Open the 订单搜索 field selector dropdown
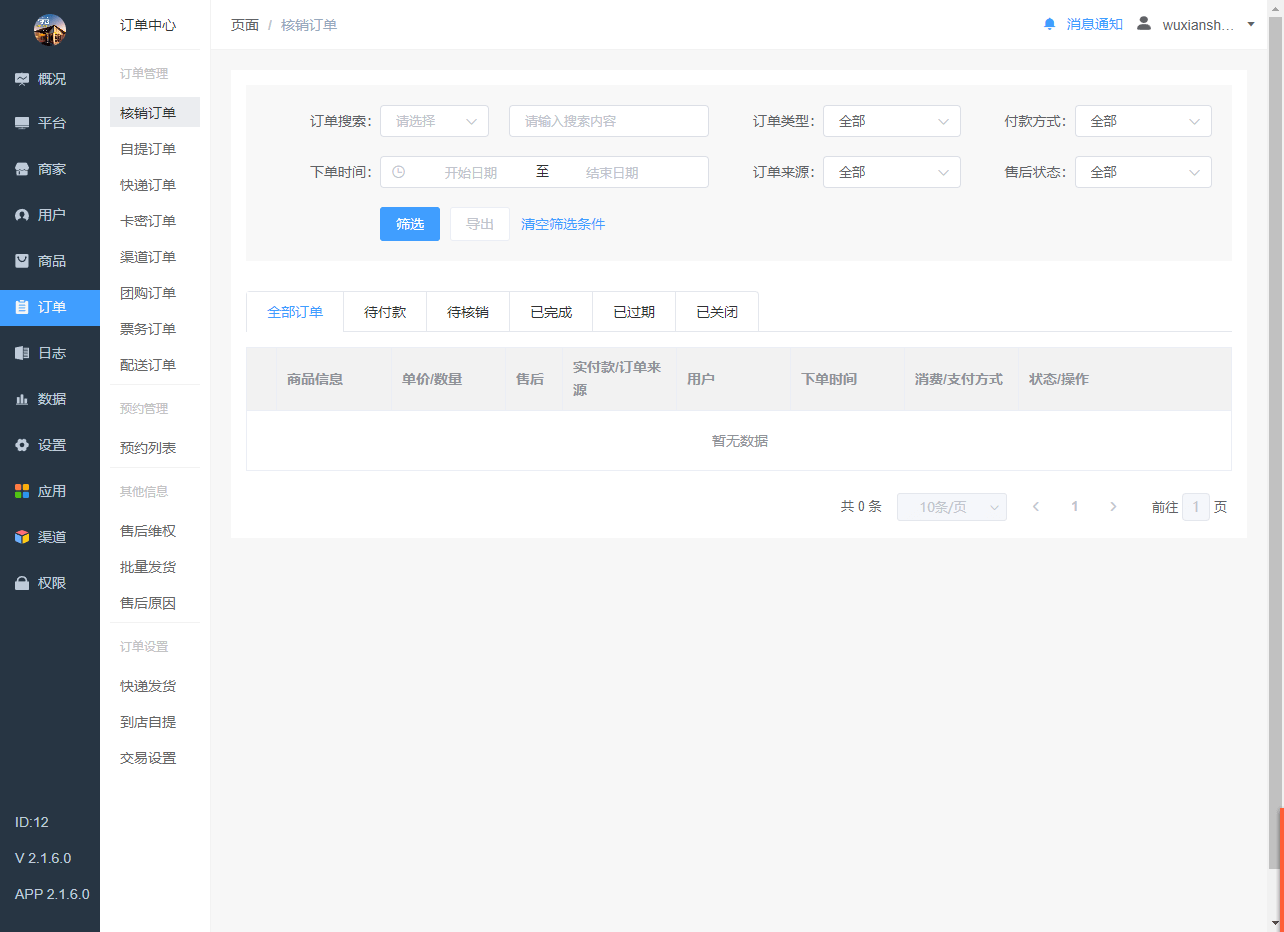This screenshot has width=1284, height=932. pyautogui.click(x=434, y=121)
